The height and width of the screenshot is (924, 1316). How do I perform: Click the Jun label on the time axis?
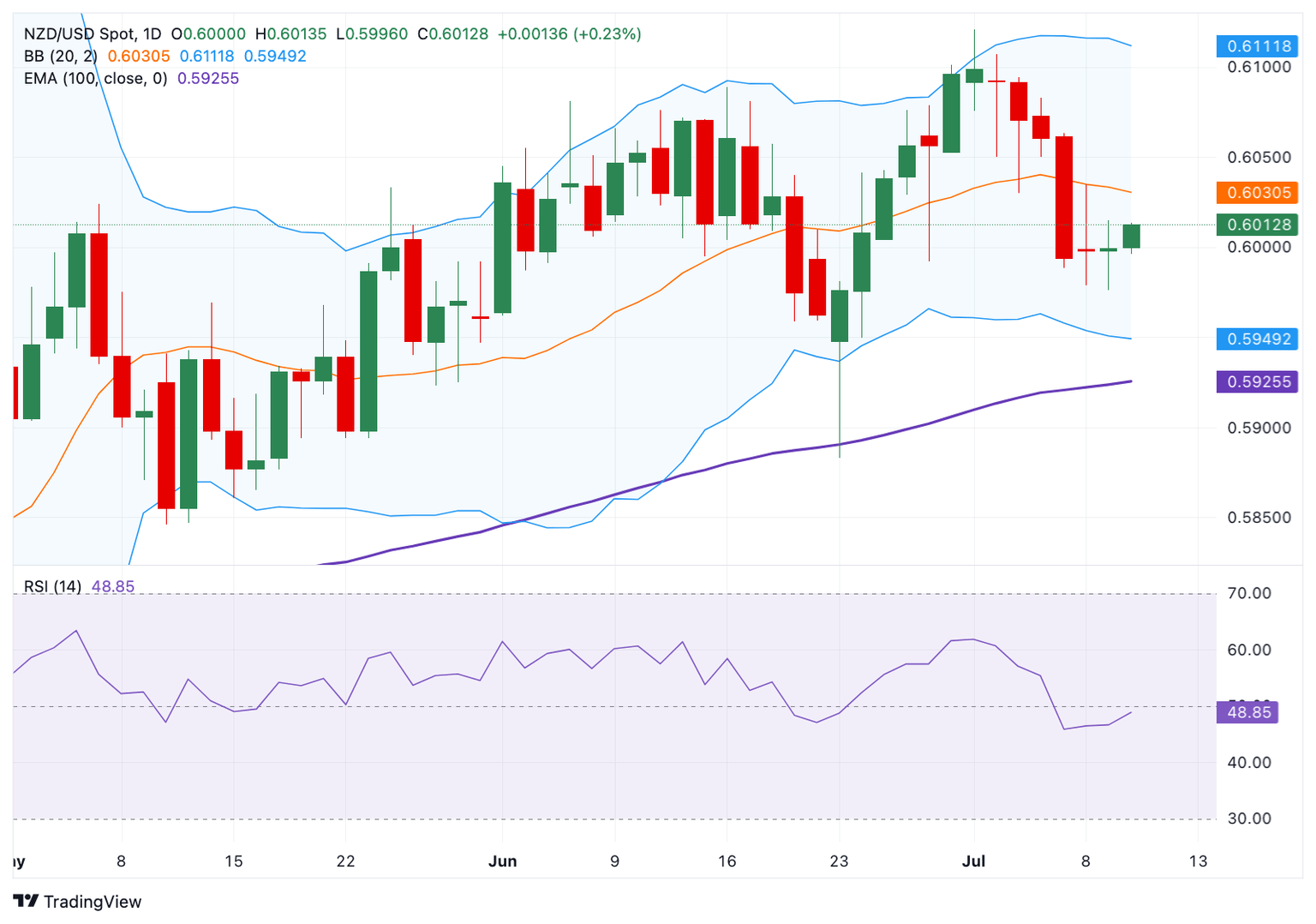pyautogui.click(x=502, y=861)
